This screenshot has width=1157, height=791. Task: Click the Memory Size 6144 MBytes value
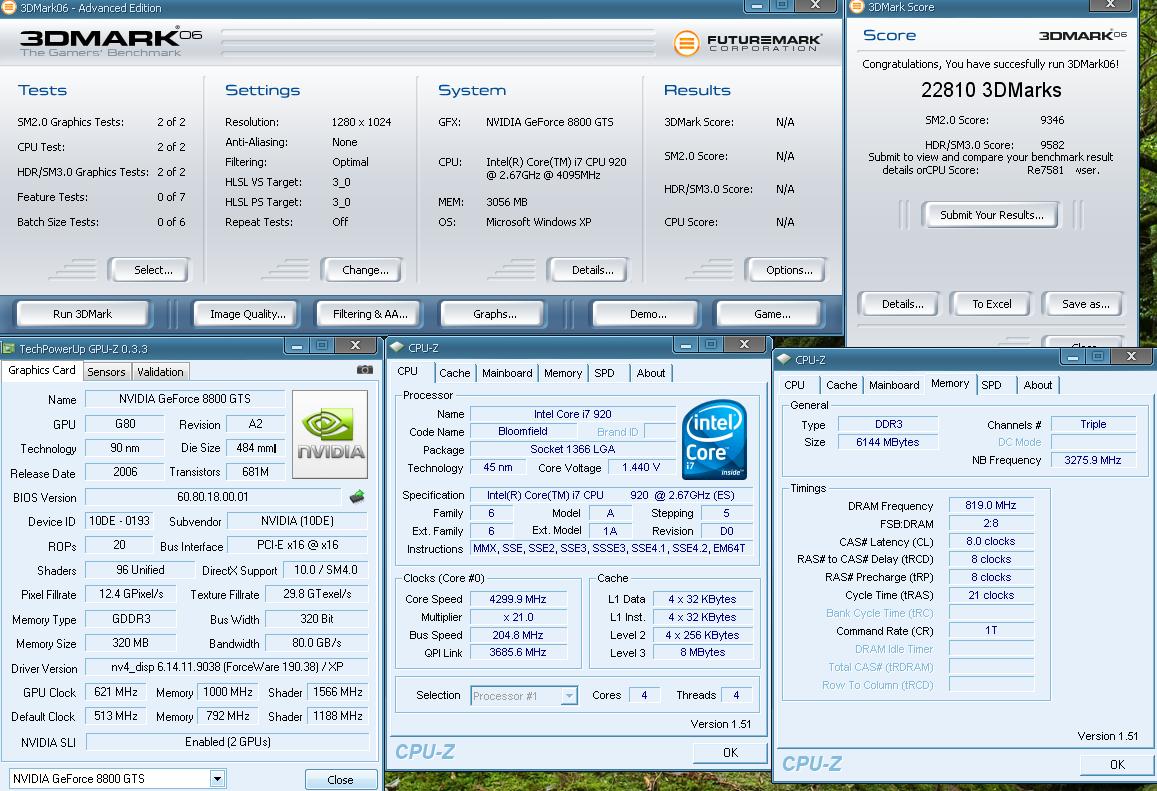coord(888,442)
